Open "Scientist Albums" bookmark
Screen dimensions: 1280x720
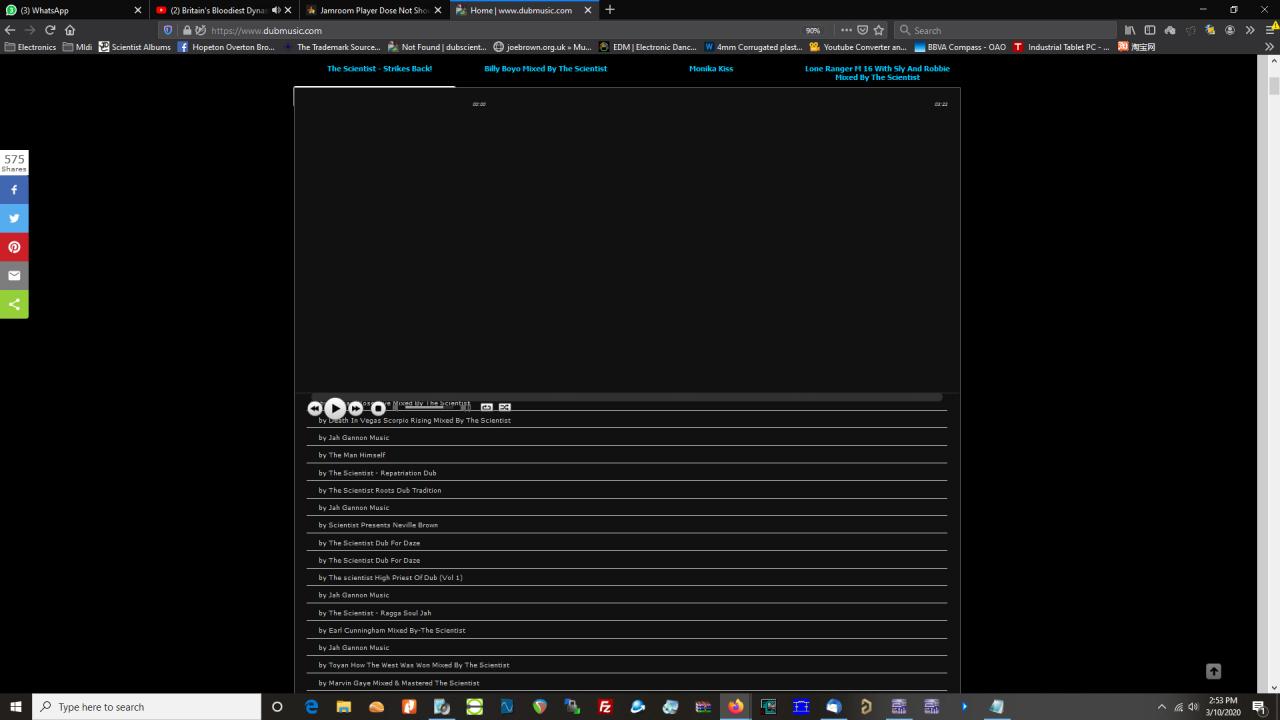point(134,47)
